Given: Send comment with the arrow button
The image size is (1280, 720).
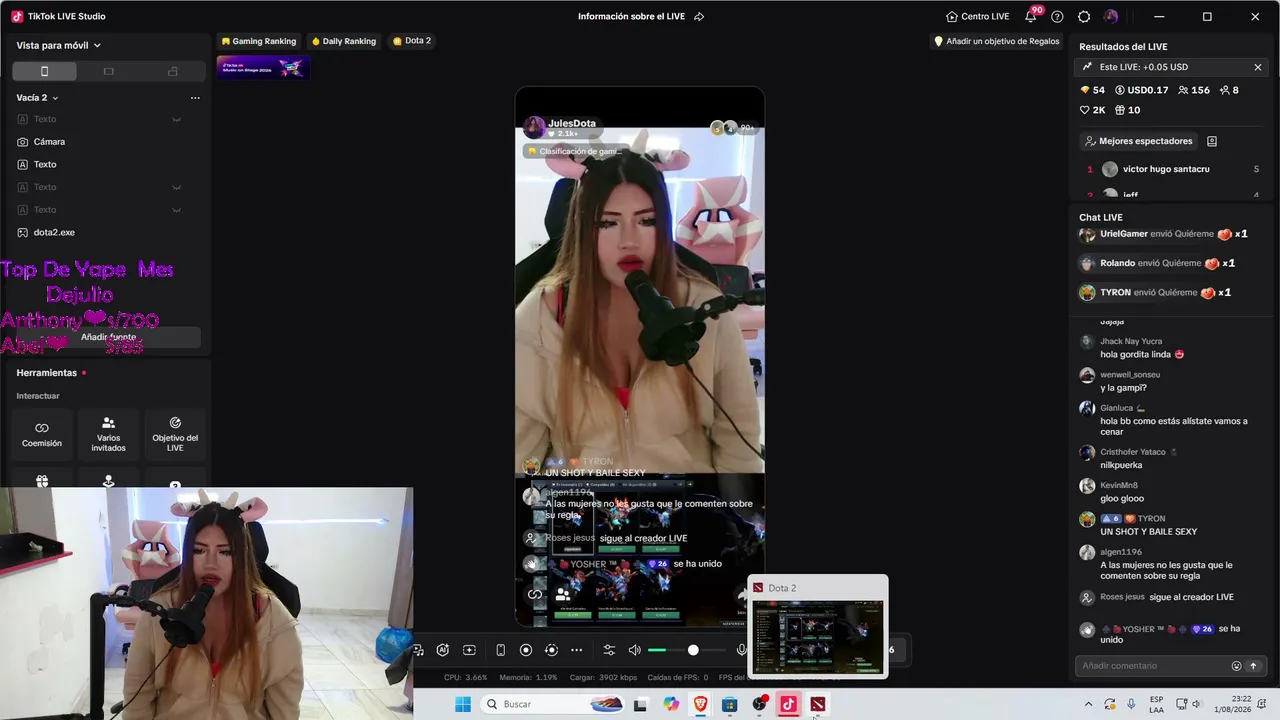Looking at the screenshot, I should click(x=1253, y=666).
